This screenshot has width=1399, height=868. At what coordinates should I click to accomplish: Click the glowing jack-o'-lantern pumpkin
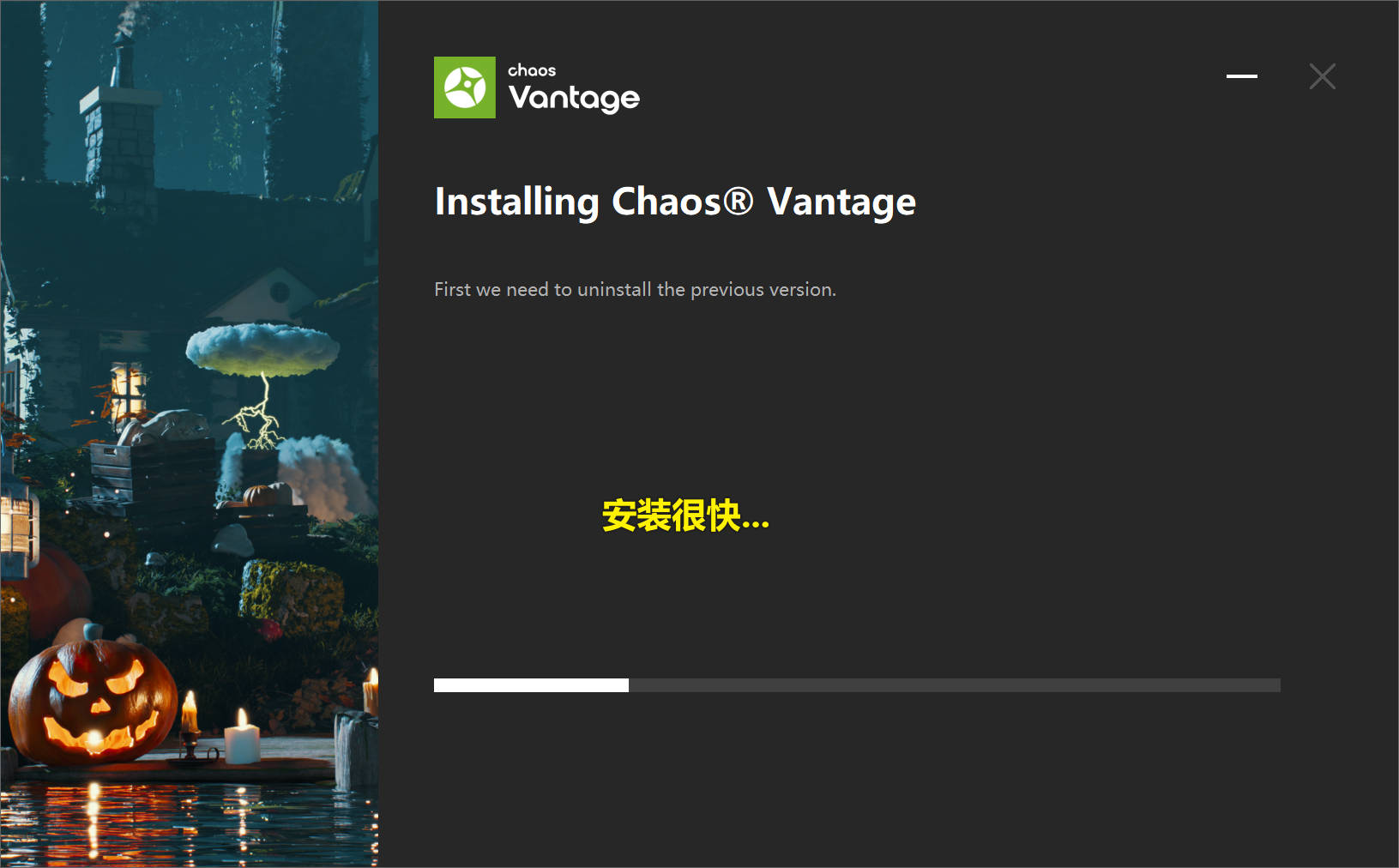[x=92, y=702]
